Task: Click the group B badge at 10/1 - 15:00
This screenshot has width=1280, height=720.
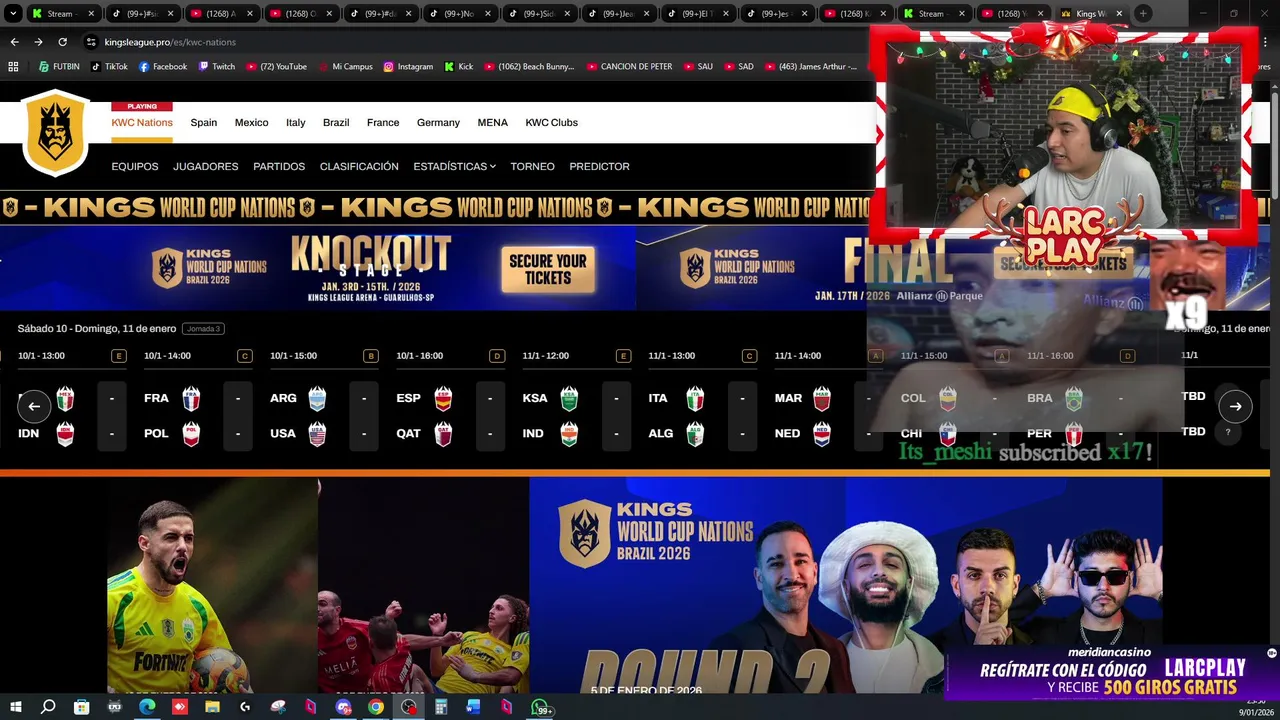Action: pyautogui.click(x=371, y=356)
